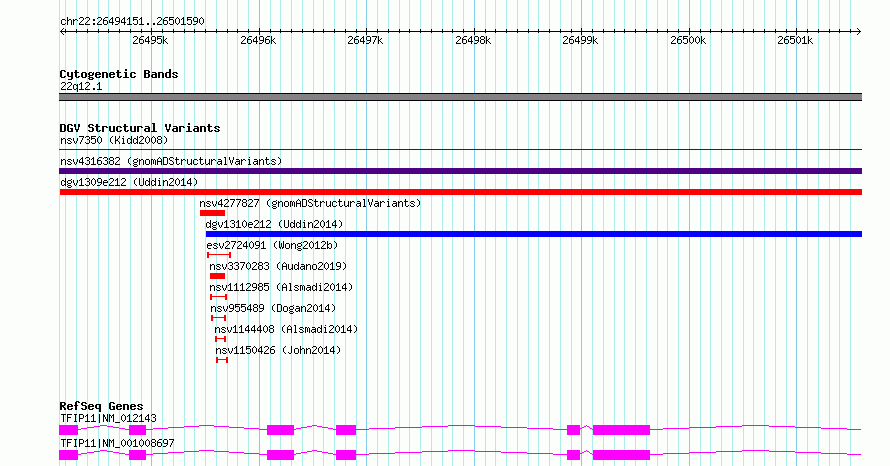Open variant label nsv3370283 (Audano2019)

click(x=278, y=266)
